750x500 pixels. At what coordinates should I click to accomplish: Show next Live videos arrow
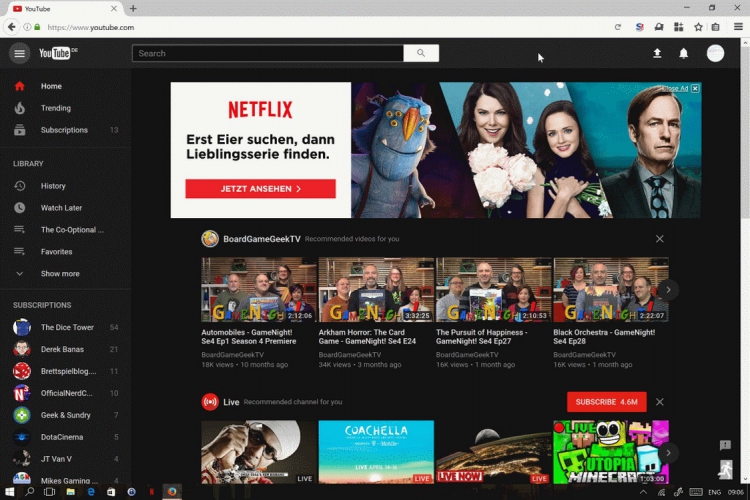(668, 453)
